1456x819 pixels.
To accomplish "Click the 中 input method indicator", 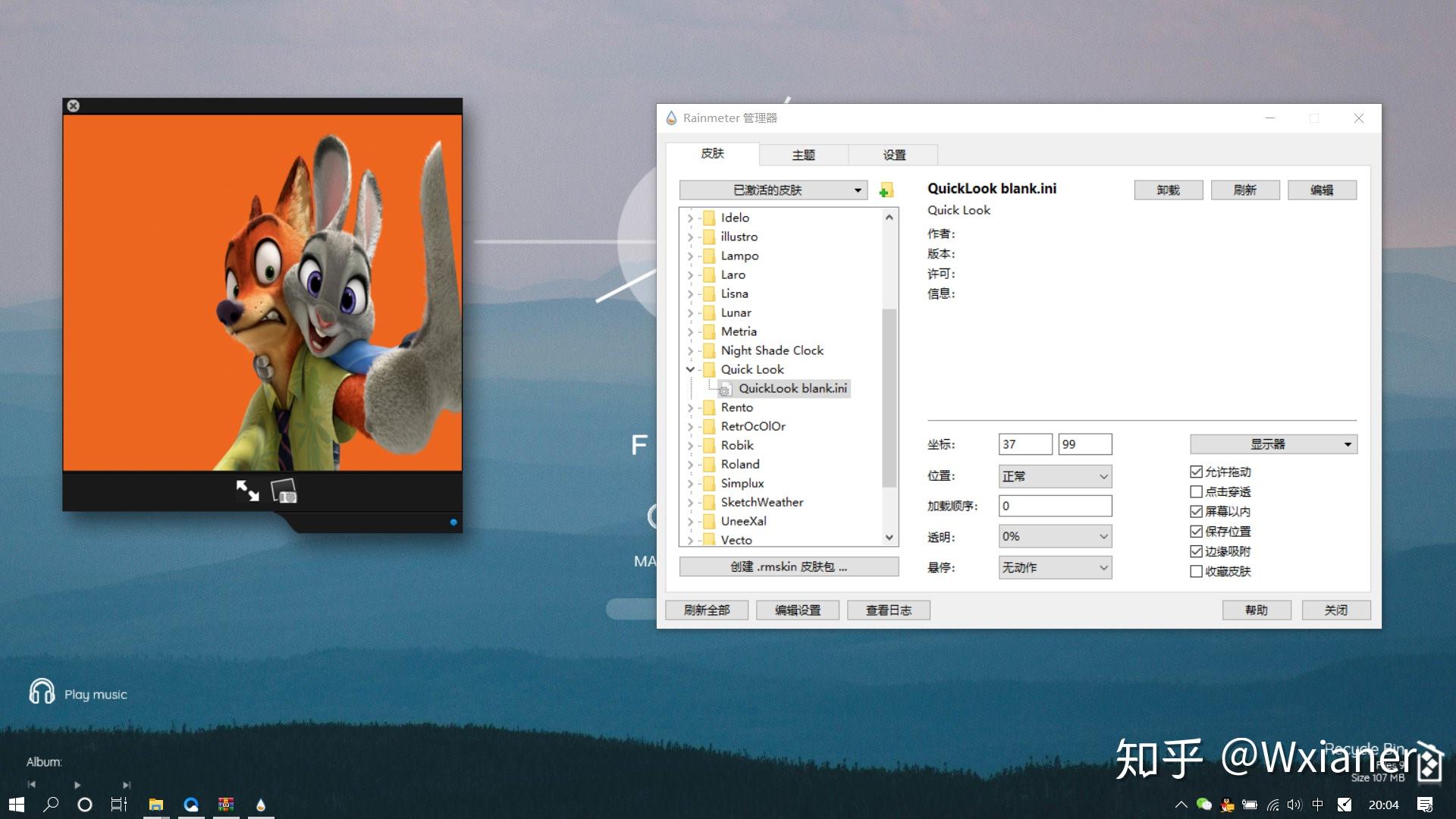I will 1318,805.
